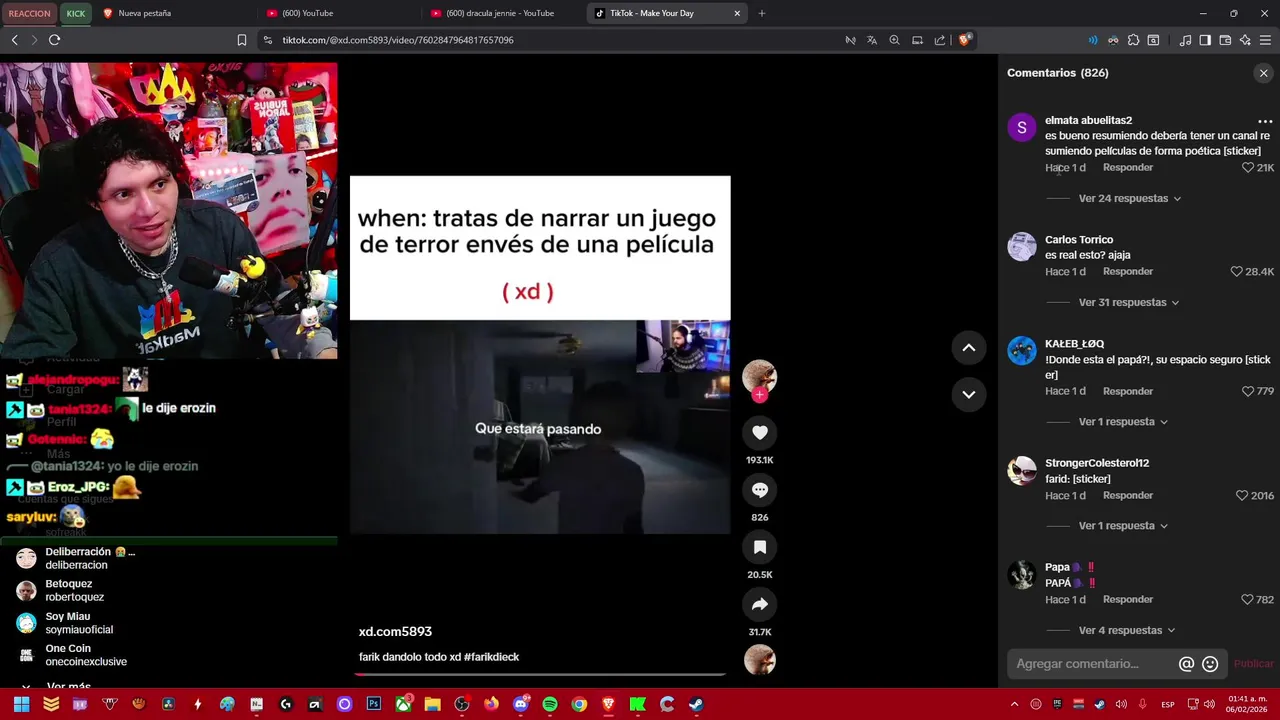Open browser extensions puzzle icon

pos(1133,40)
